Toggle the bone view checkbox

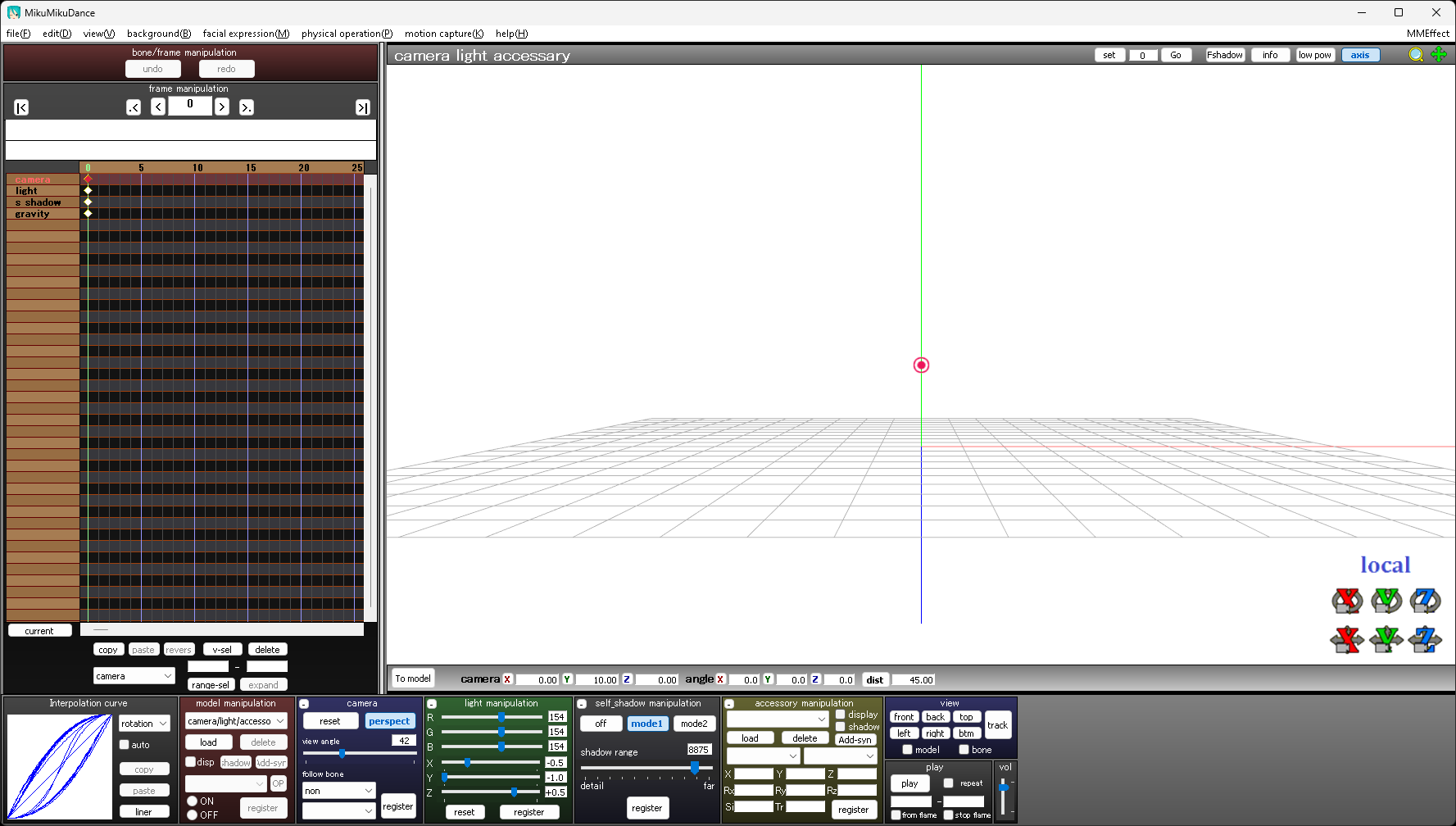(964, 750)
